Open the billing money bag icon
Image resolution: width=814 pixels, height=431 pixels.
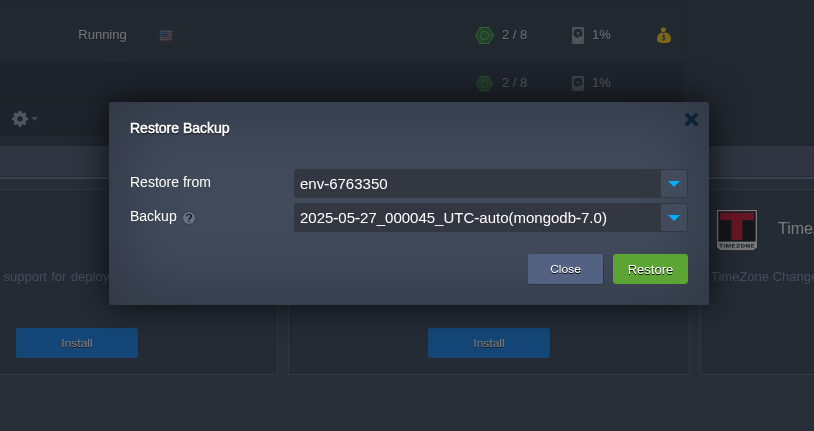coord(664,35)
